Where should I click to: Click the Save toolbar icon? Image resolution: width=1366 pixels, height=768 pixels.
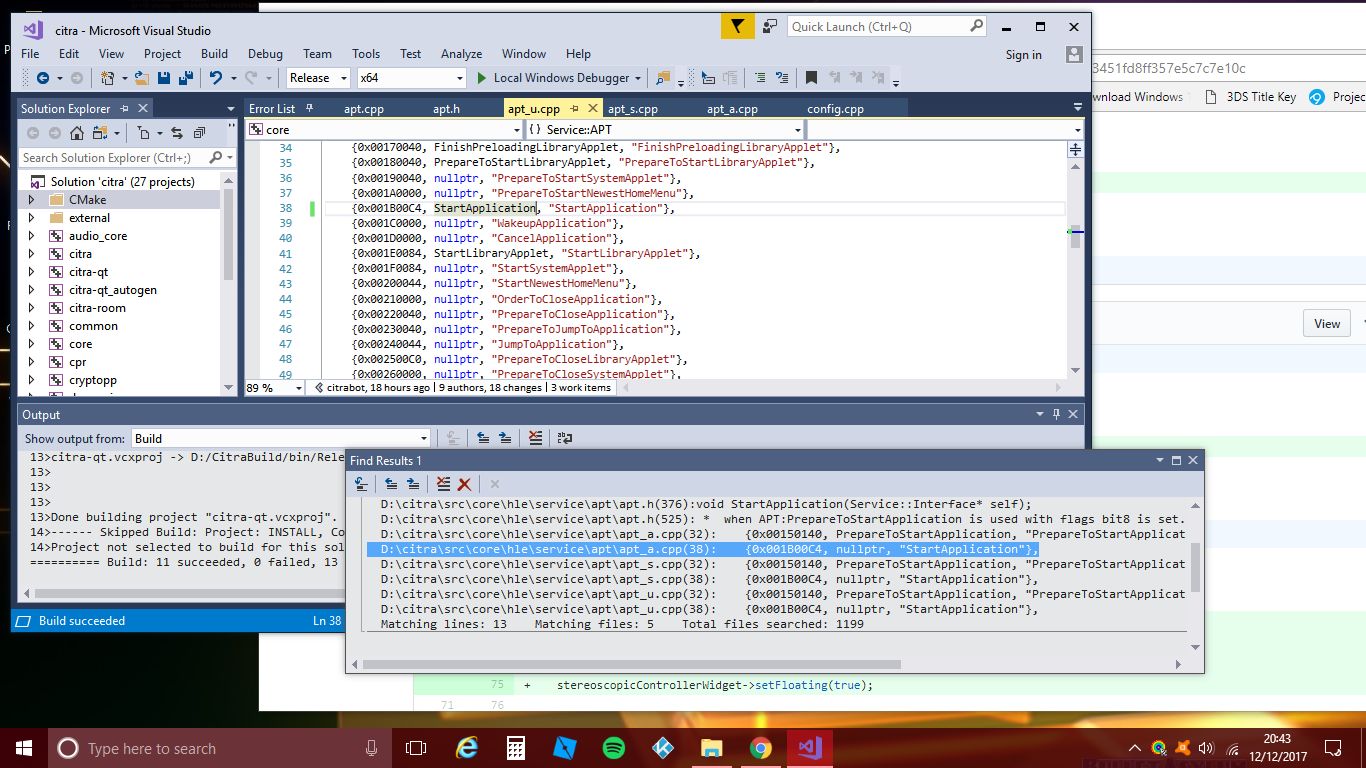[164, 78]
